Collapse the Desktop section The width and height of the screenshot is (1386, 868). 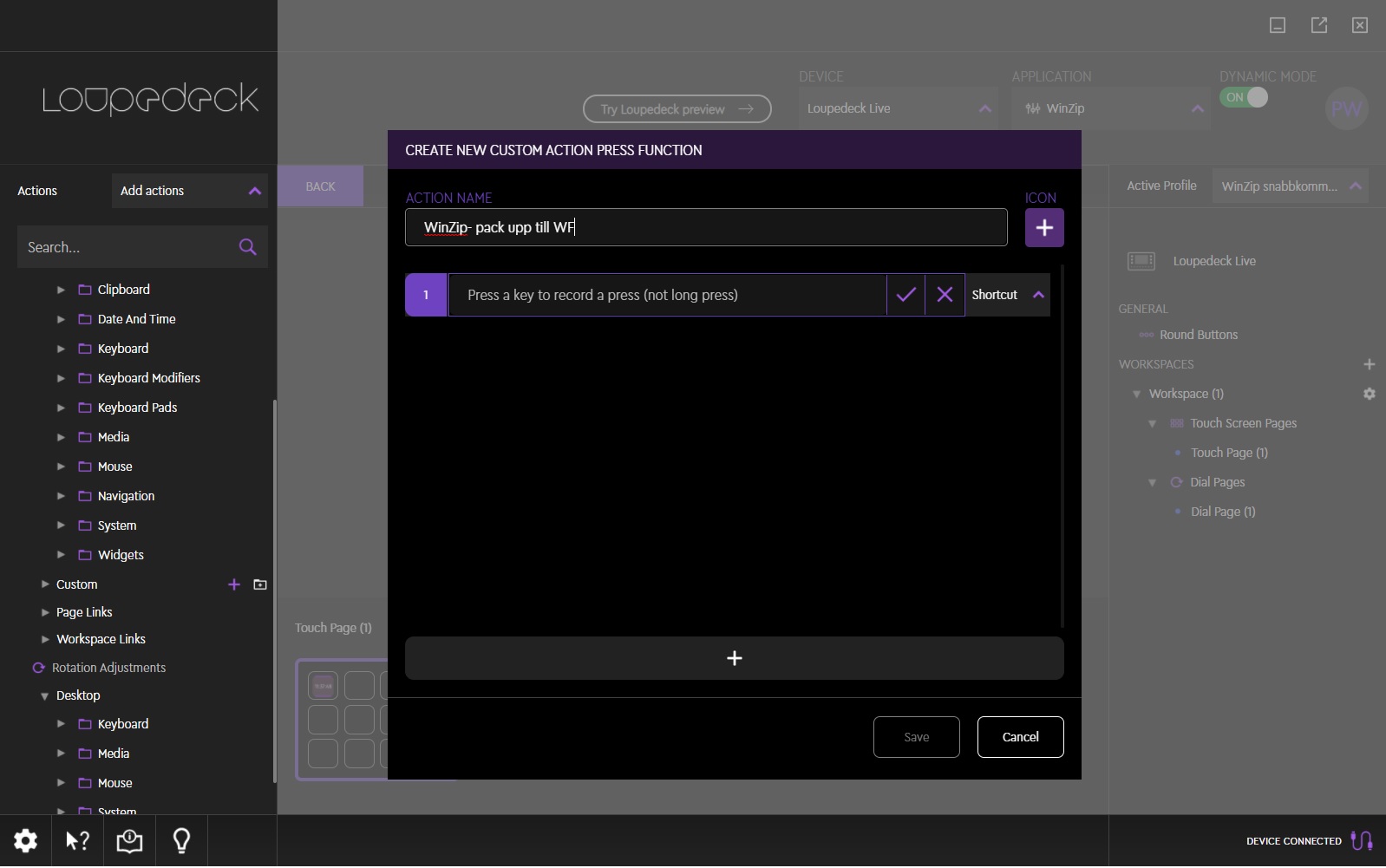coord(45,695)
